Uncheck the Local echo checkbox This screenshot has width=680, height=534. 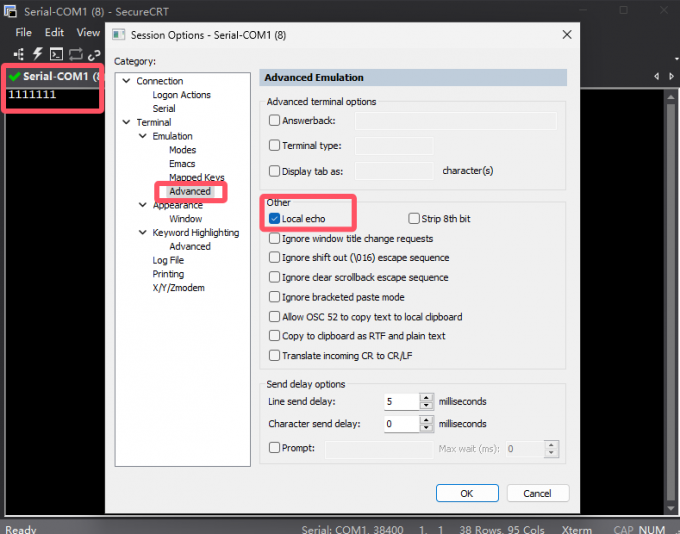[x=274, y=219]
